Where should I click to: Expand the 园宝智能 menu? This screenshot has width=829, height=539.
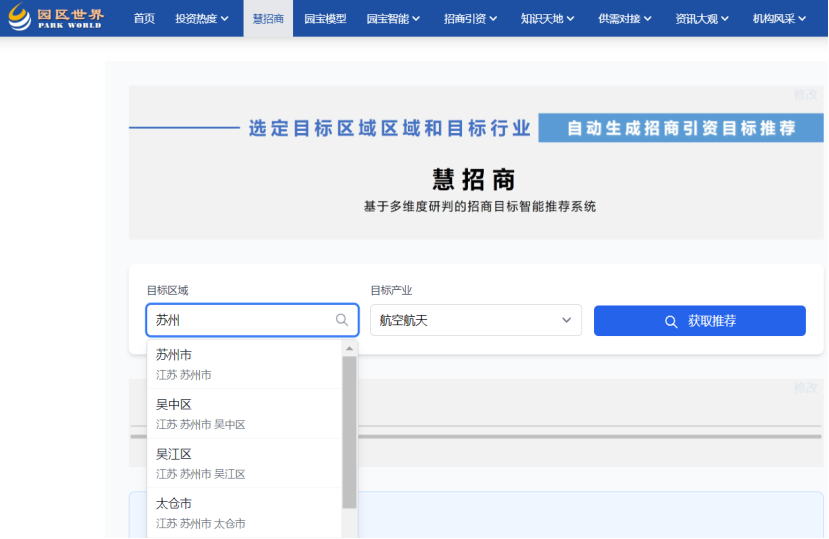pyautogui.click(x=393, y=18)
